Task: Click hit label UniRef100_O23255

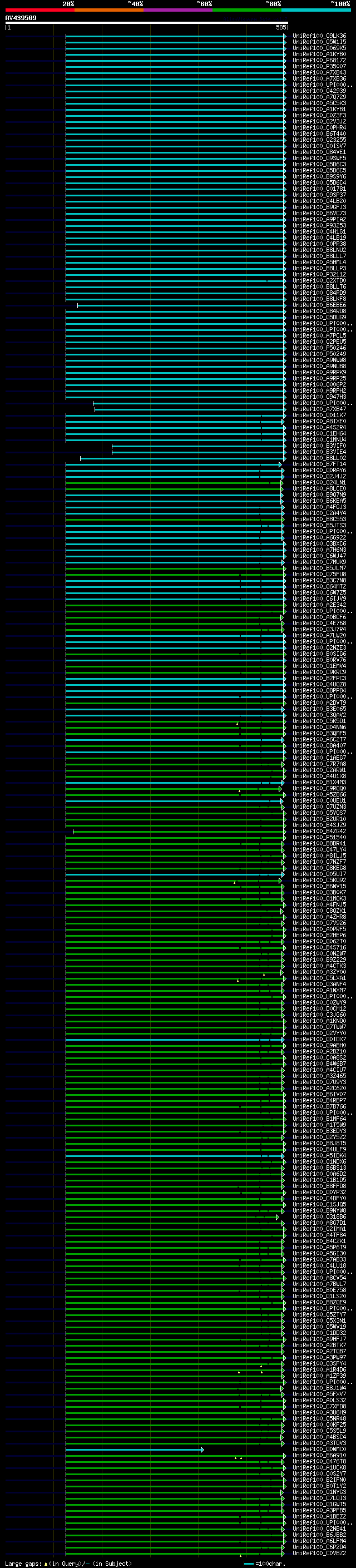Action: (319, 140)
